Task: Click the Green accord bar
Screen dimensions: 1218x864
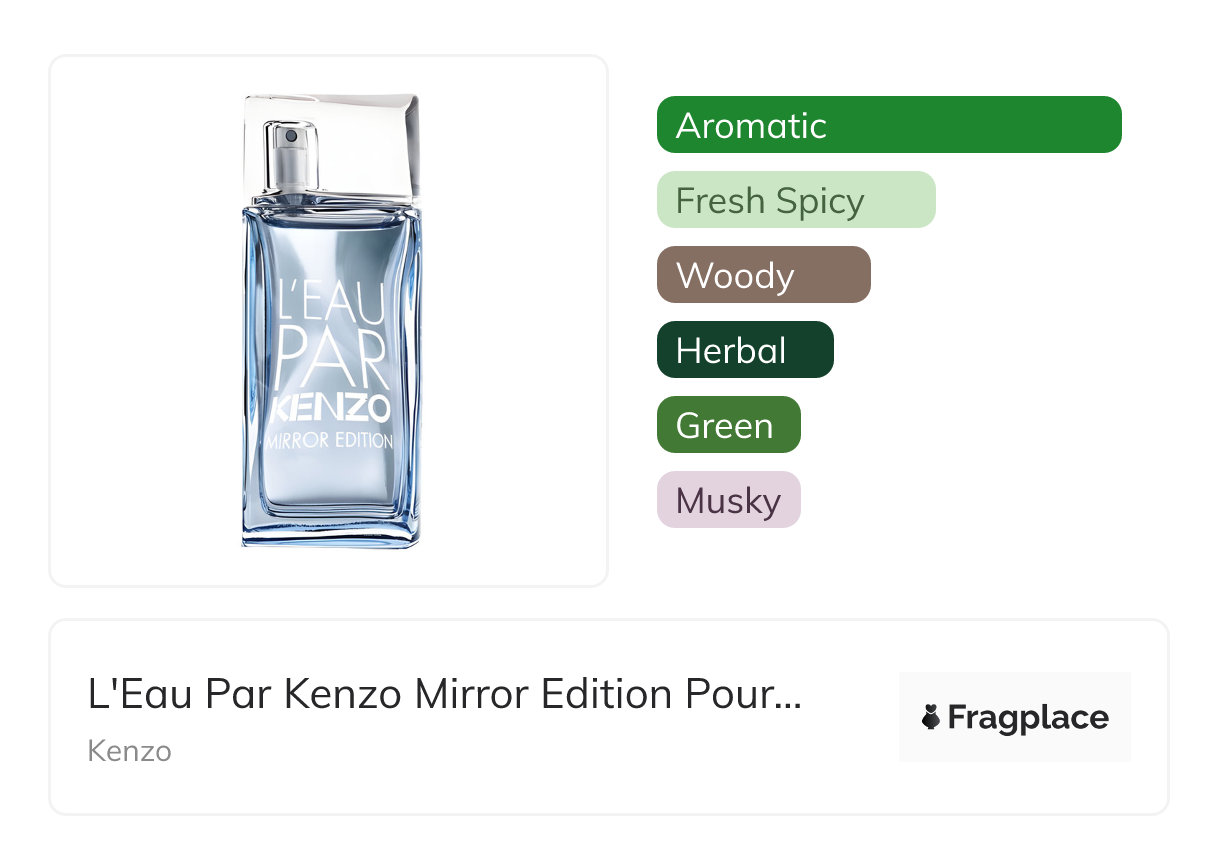Action: coord(728,425)
